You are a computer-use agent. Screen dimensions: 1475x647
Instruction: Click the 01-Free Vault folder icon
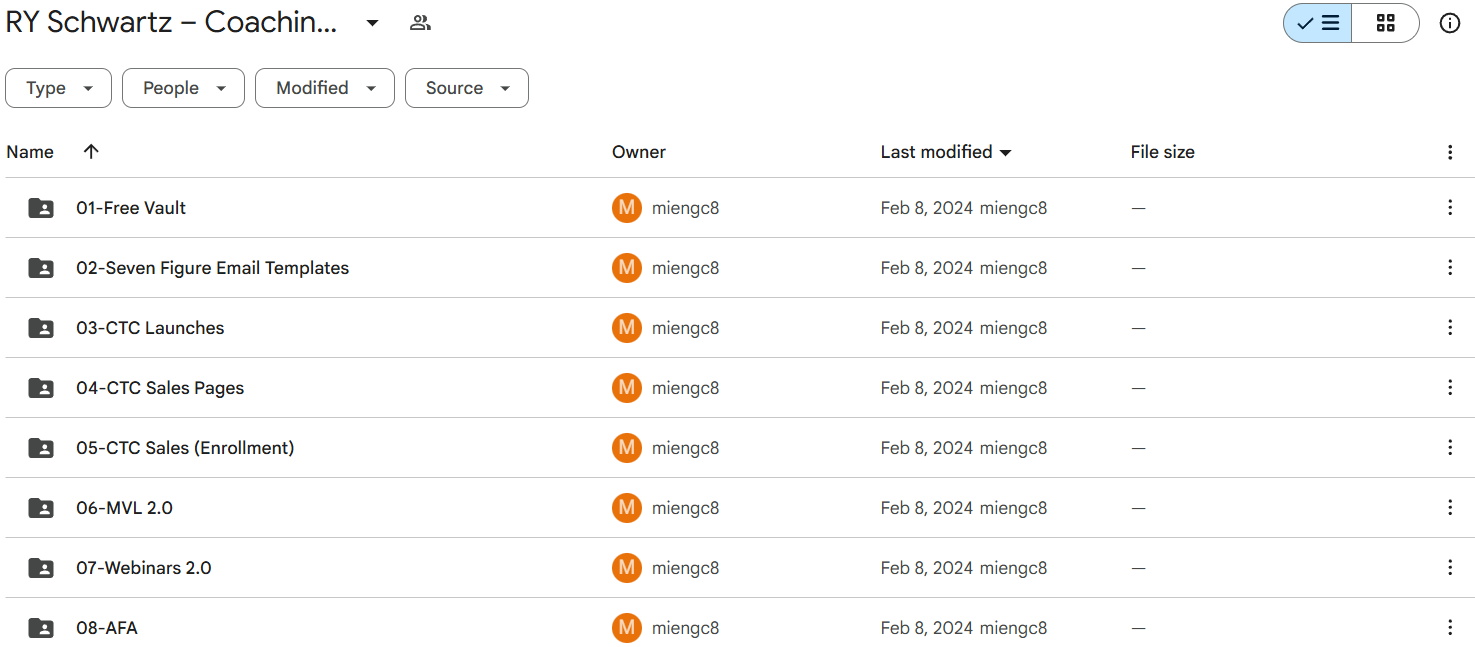click(41, 208)
